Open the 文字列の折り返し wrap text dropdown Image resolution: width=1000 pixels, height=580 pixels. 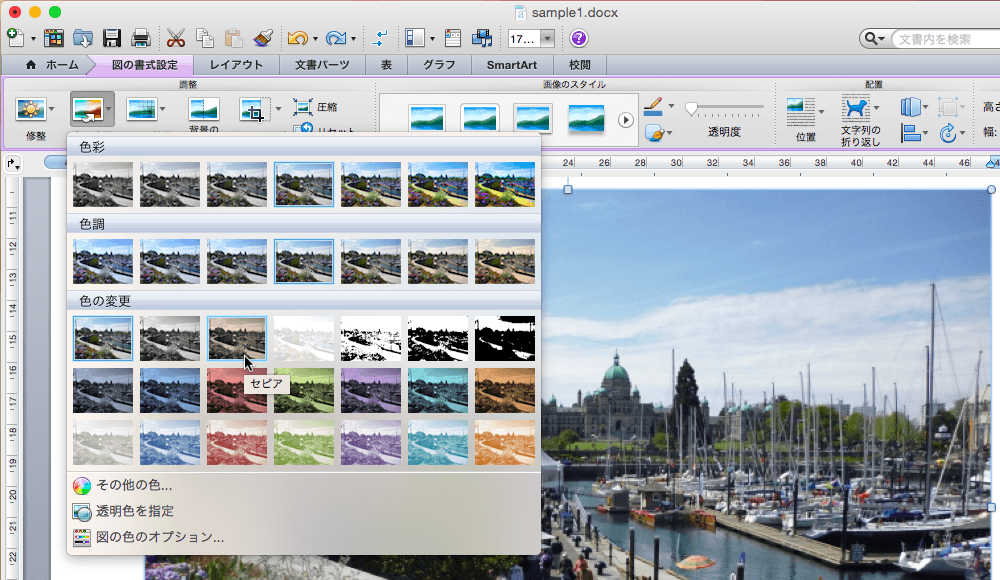tap(876, 107)
